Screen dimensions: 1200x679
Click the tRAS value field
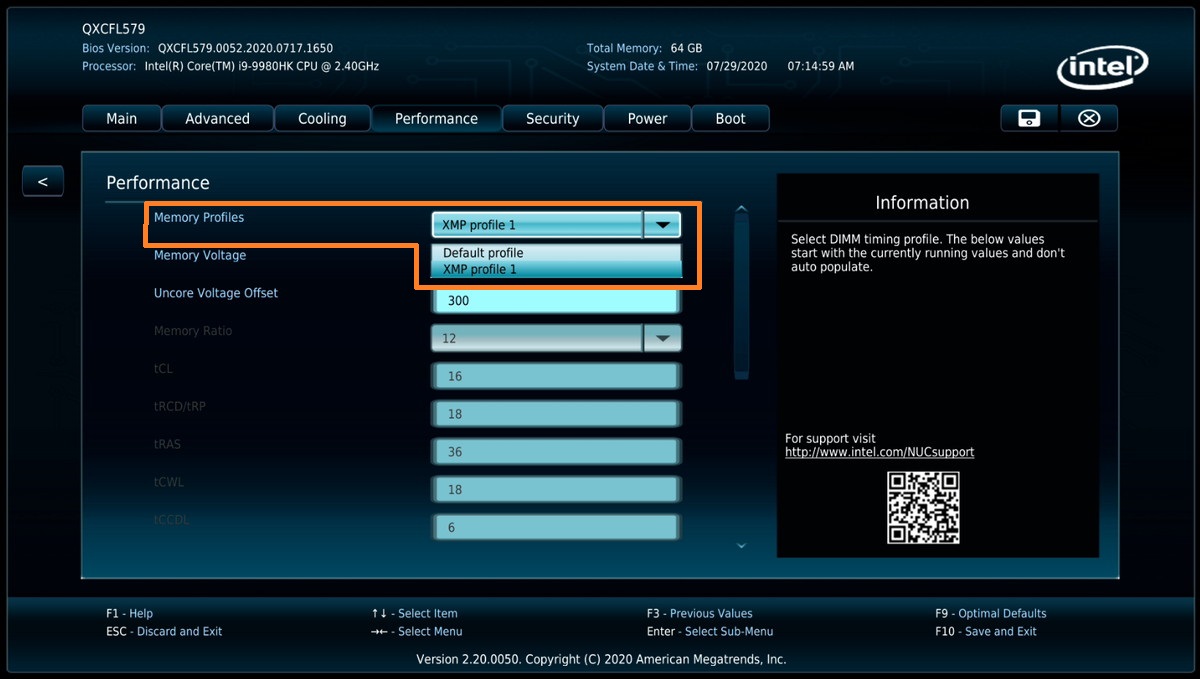556,452
